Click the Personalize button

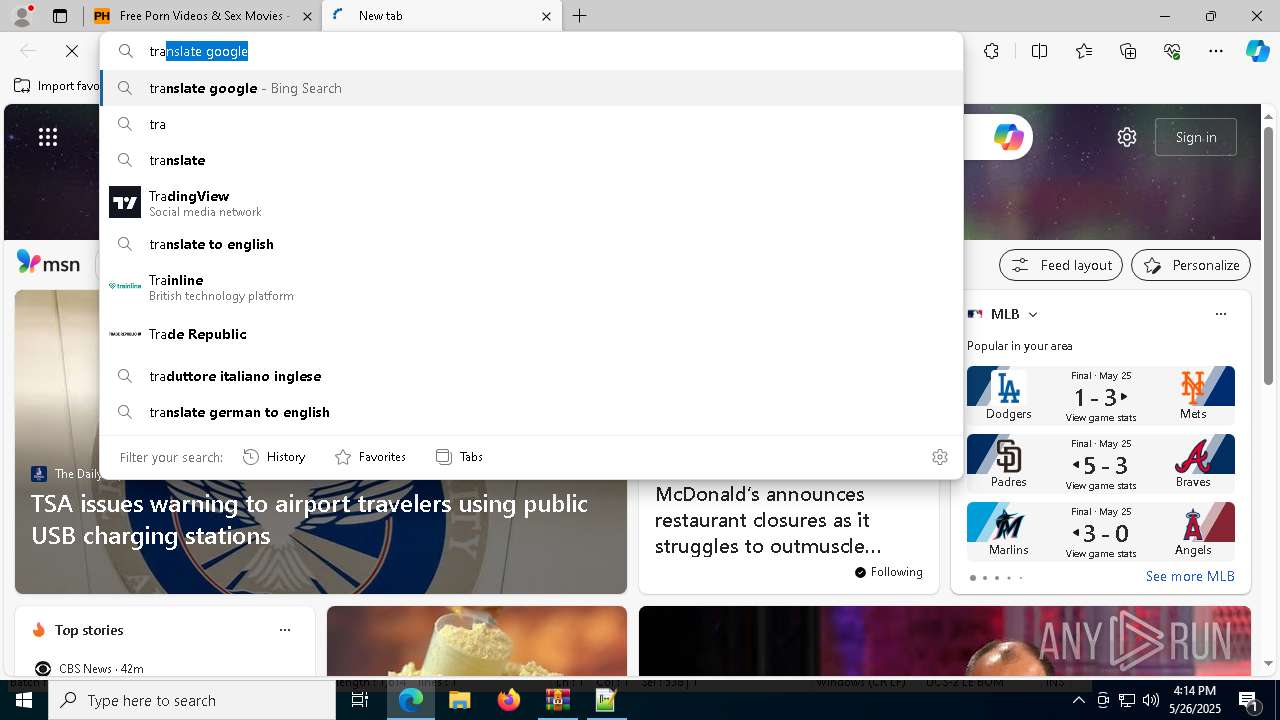(1191, 265)
